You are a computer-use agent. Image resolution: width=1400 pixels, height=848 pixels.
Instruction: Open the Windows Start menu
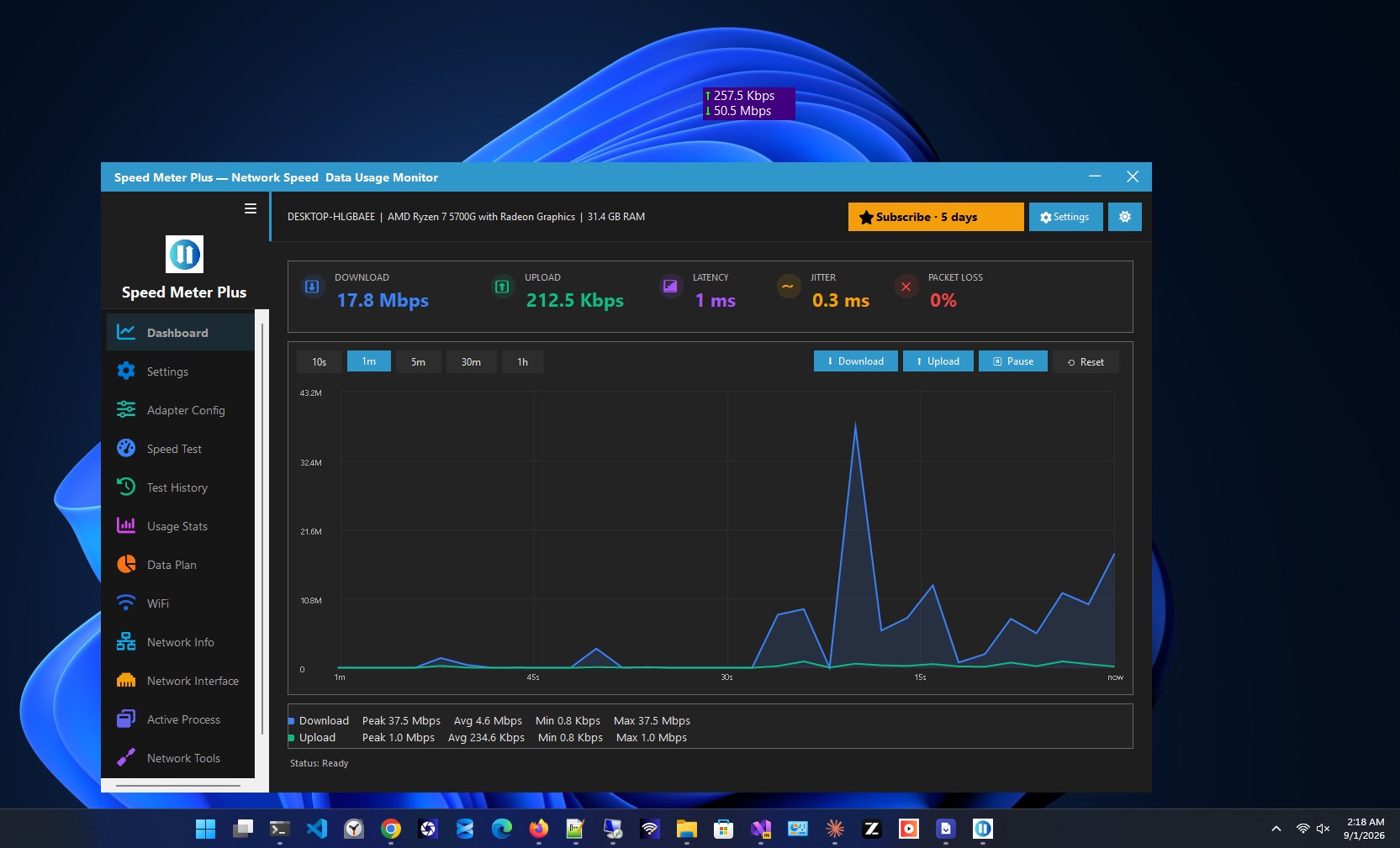pos(206,829)
